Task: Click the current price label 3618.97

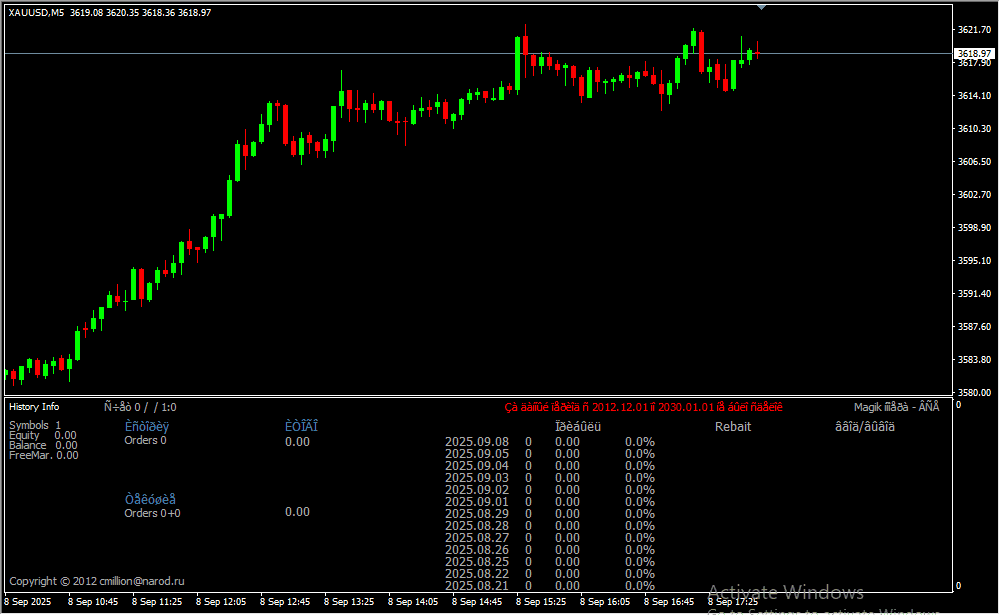Action: tap(973, 53)
